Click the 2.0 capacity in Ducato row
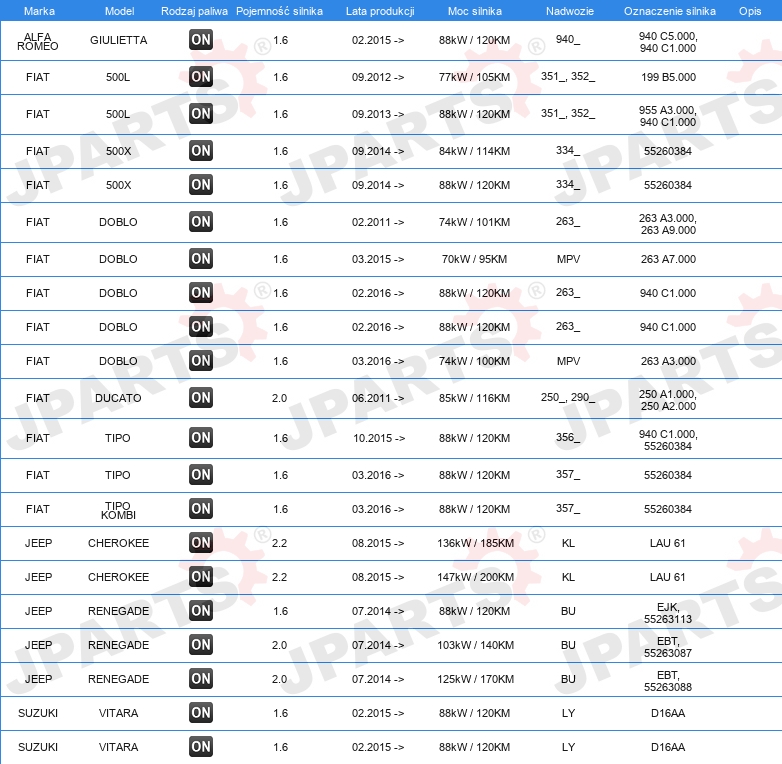The width and height of the screenshot is (782, 764). pos(279,398)
